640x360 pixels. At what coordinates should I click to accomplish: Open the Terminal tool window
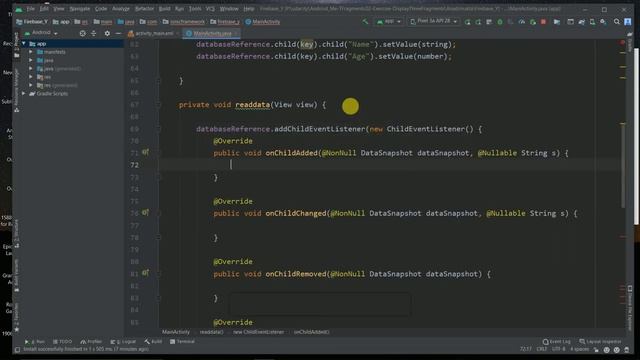point(182,342)
